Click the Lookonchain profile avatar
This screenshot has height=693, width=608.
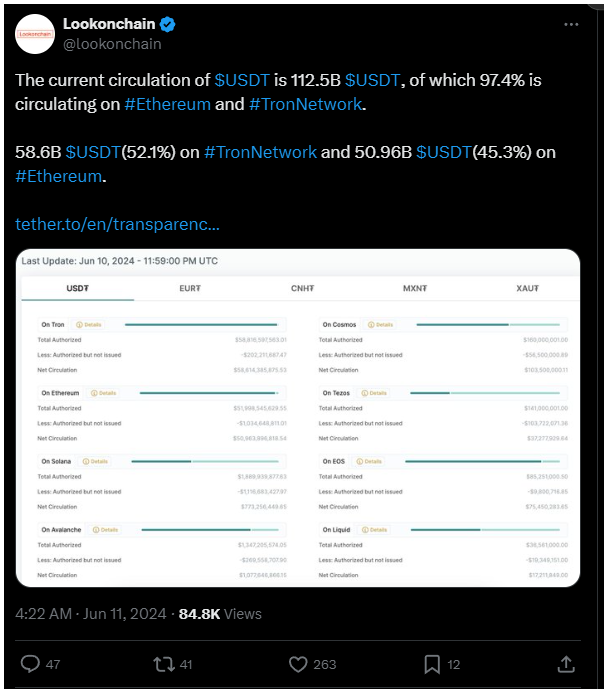tap(36, 34)
